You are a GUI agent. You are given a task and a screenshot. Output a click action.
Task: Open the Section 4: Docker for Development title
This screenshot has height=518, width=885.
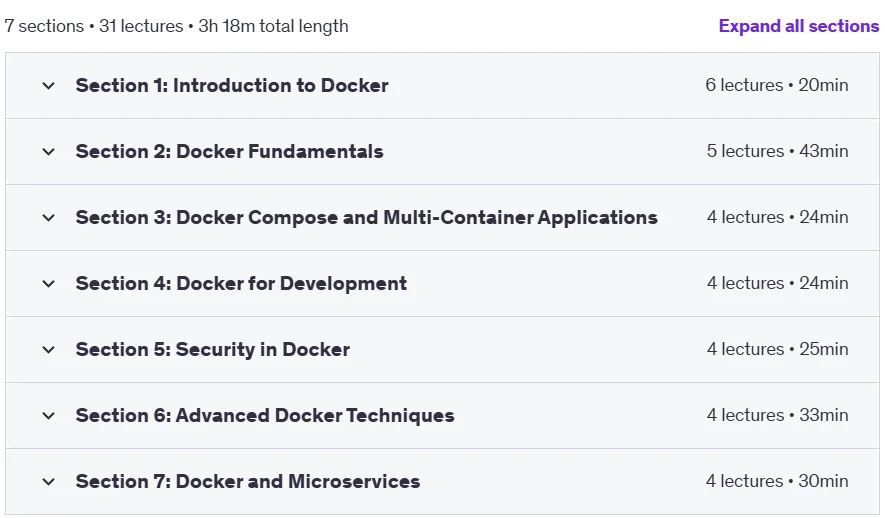pyautogui.click(x=241, y=283)
